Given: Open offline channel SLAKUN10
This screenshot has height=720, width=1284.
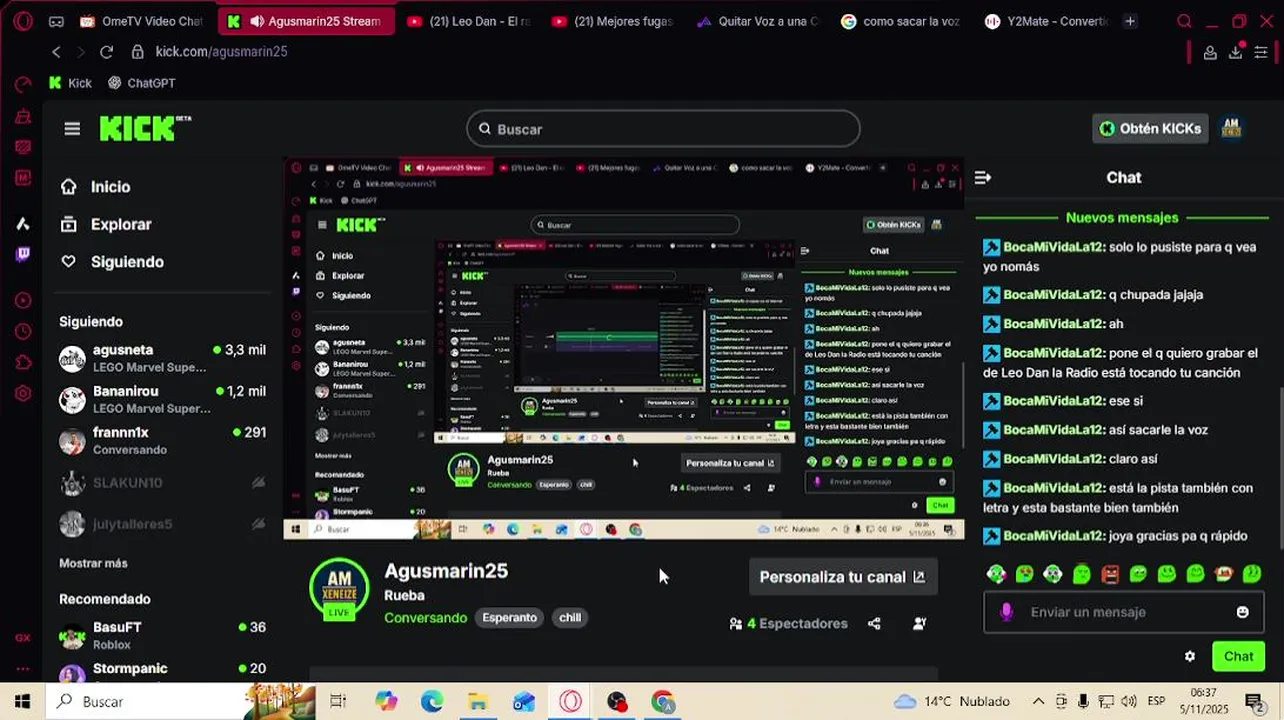Looking at the screenshot, I should click(x=162, y=483).
